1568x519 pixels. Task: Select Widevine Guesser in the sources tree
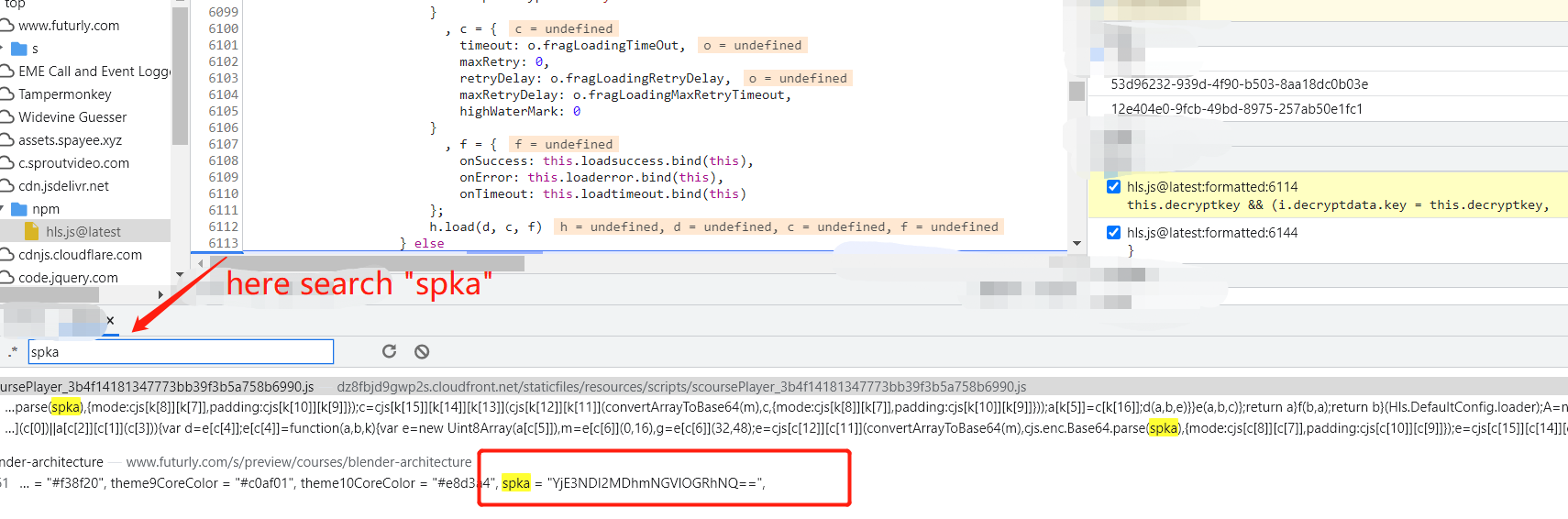point(72,117)
